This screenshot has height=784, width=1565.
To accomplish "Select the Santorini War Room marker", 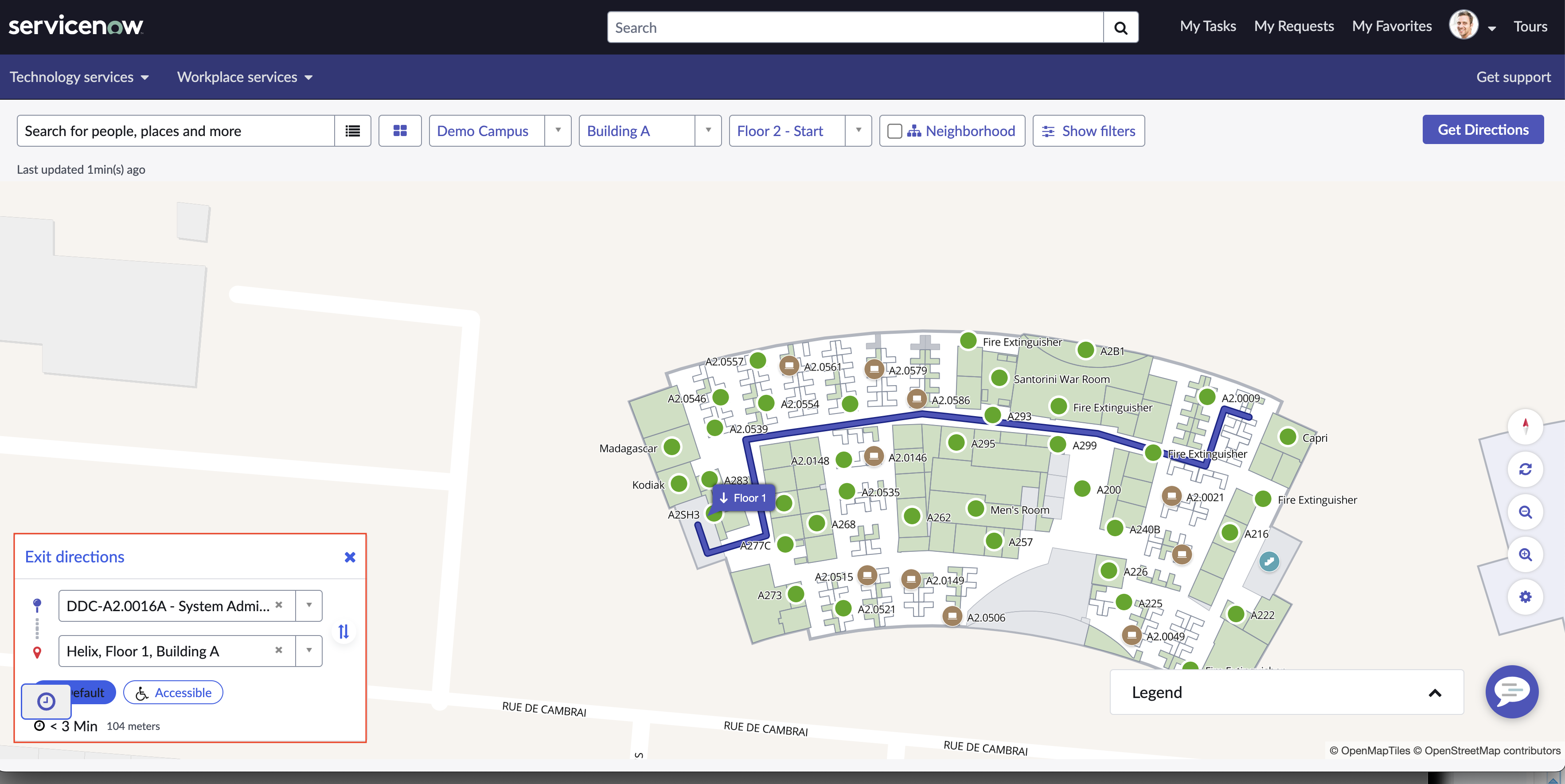I will tap(999, 377).
